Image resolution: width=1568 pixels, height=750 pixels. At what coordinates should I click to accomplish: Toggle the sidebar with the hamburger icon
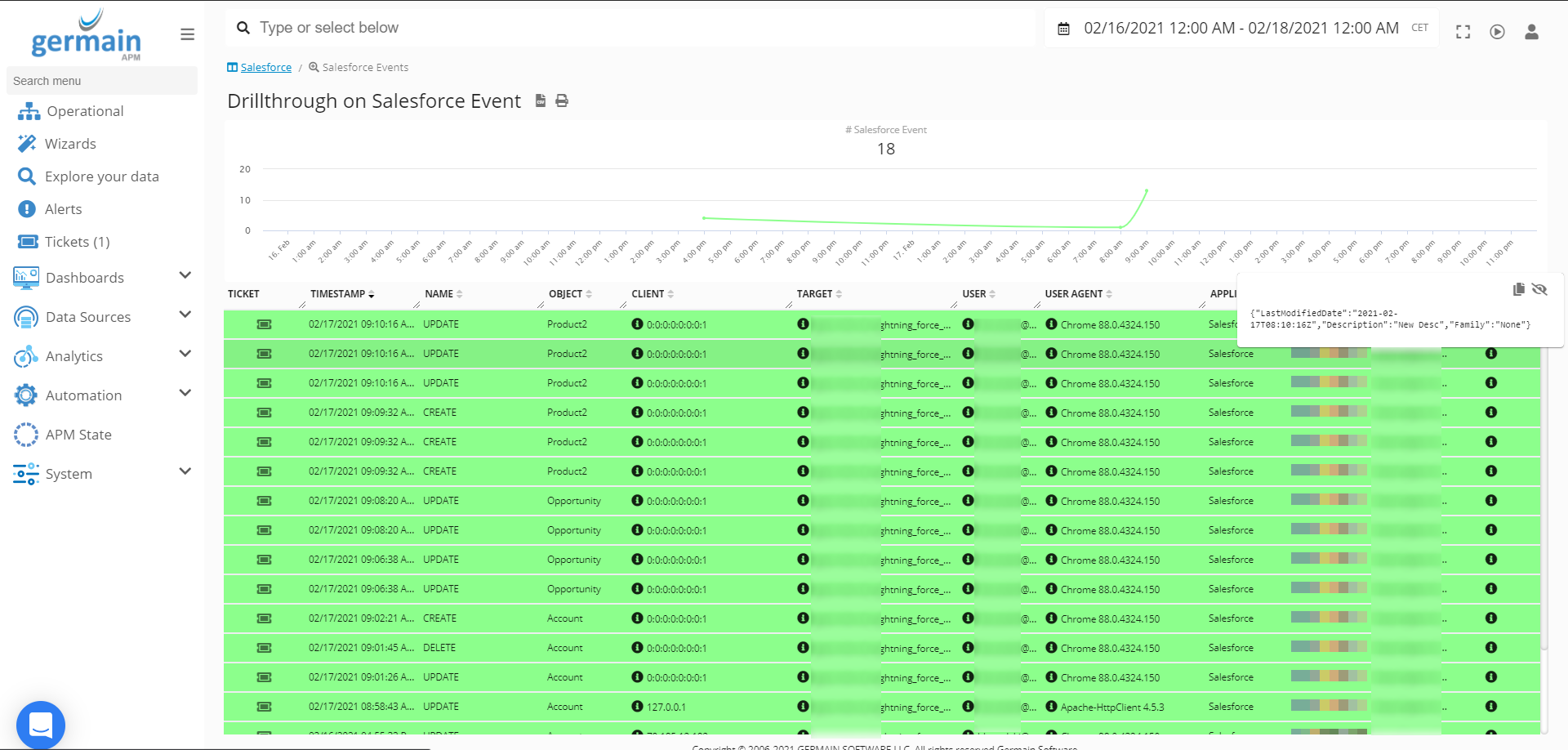(x=187, y=34)
